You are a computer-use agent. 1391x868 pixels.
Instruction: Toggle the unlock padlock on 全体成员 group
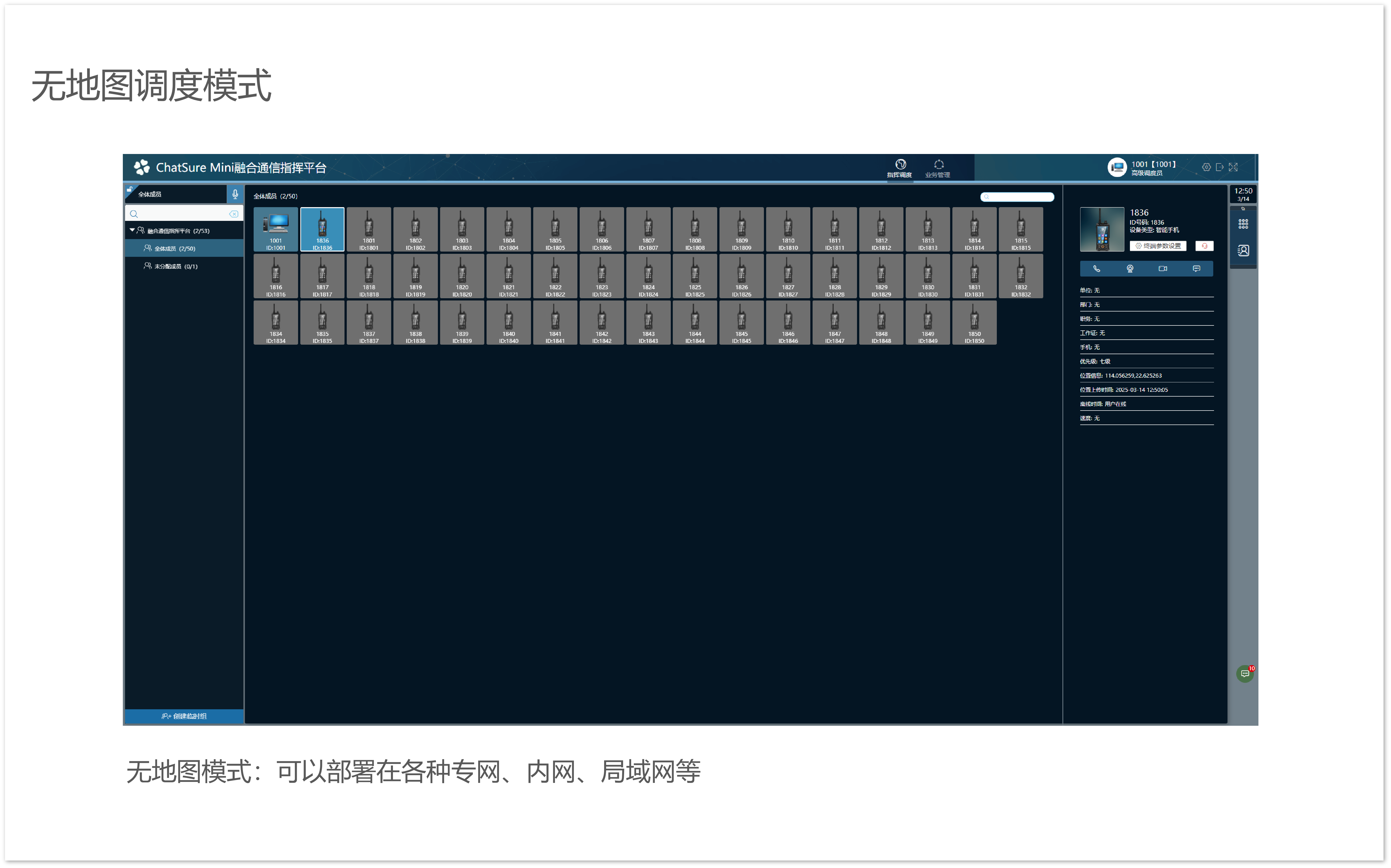pyautogui.click(x=130, y=189)
